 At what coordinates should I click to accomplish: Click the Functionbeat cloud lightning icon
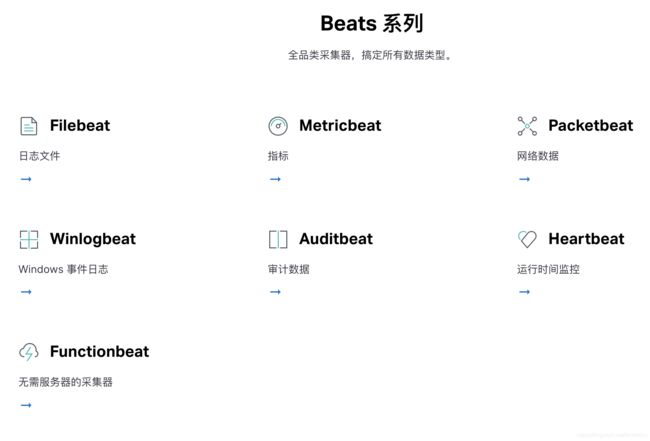pyautogui.click(x=29, y=352)
